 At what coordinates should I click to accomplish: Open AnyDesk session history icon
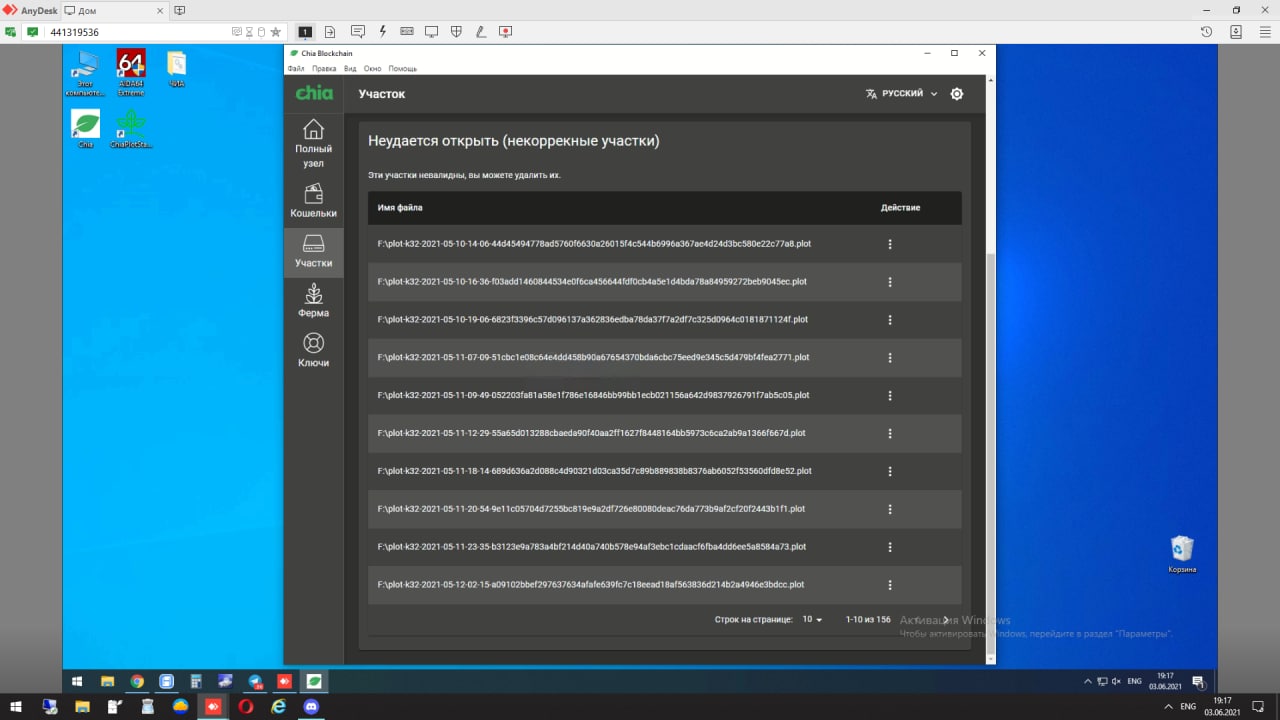click(1207, 32)
